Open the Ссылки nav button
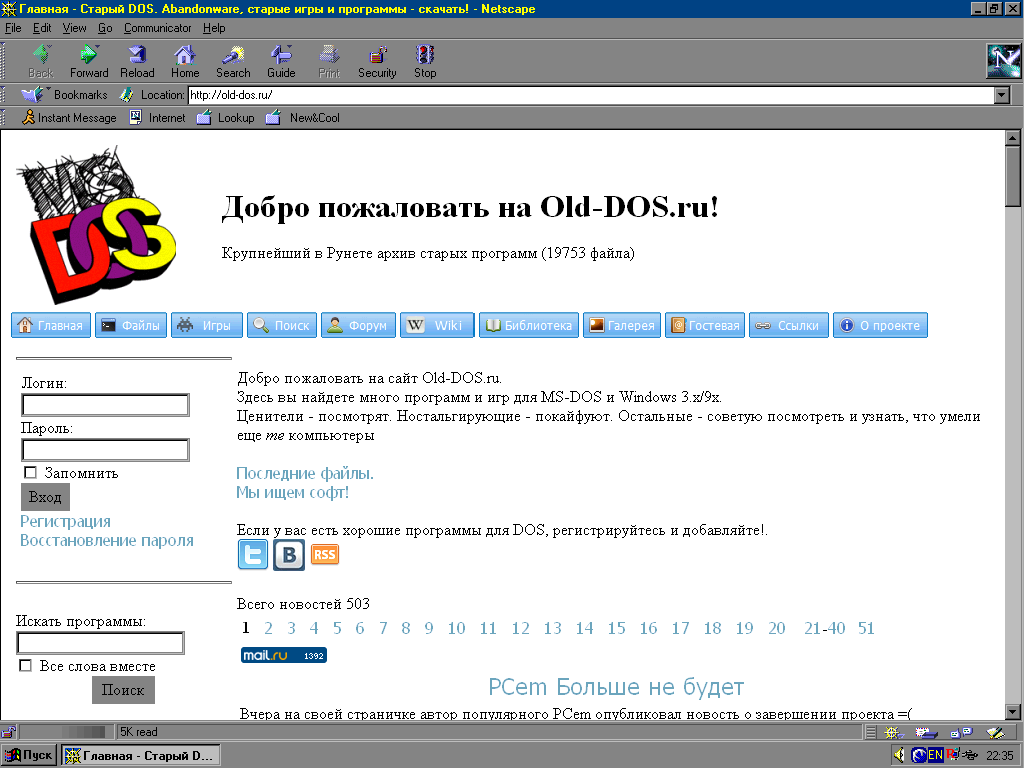 [x=789, y=325]
